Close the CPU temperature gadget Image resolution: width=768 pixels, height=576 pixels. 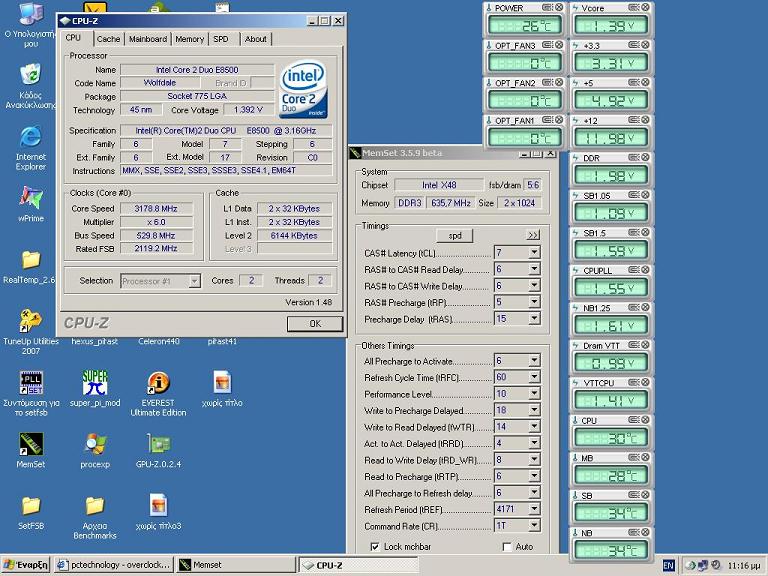(646, 420)
